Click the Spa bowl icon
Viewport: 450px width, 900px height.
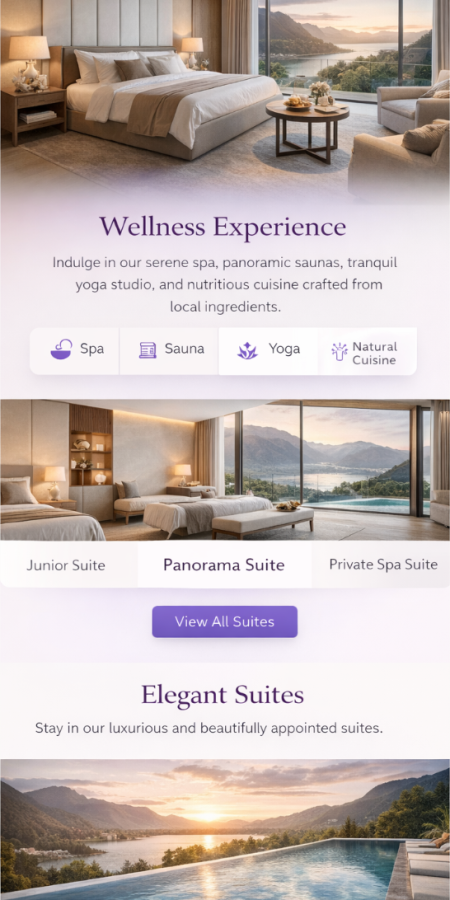[61, 350]
